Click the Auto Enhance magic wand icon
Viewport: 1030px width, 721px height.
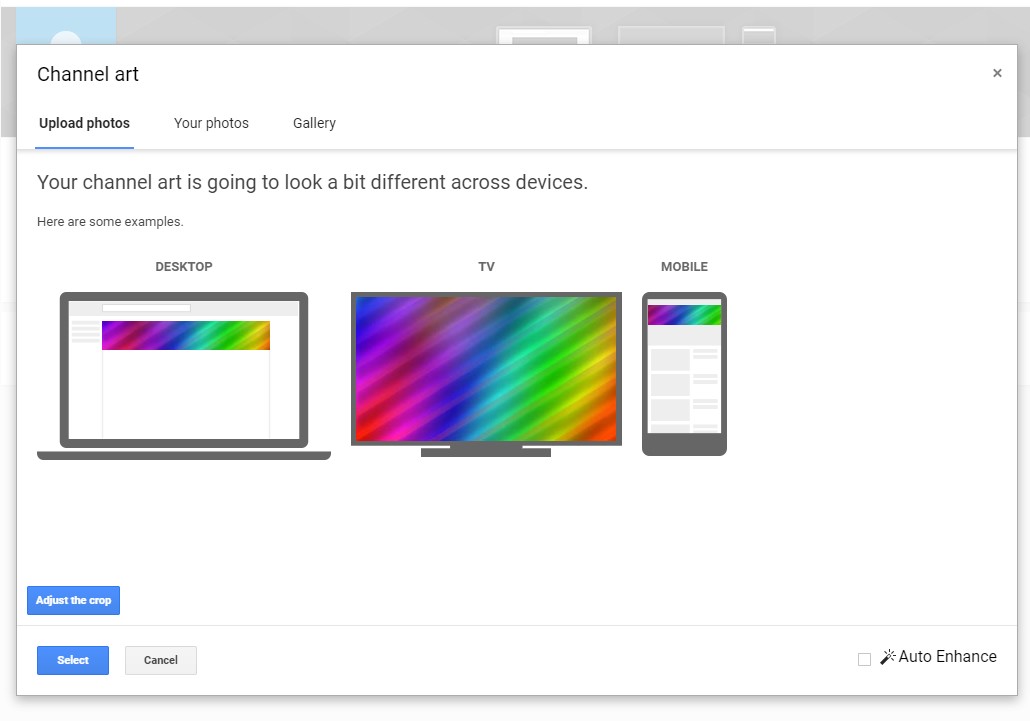pos(887,657)
